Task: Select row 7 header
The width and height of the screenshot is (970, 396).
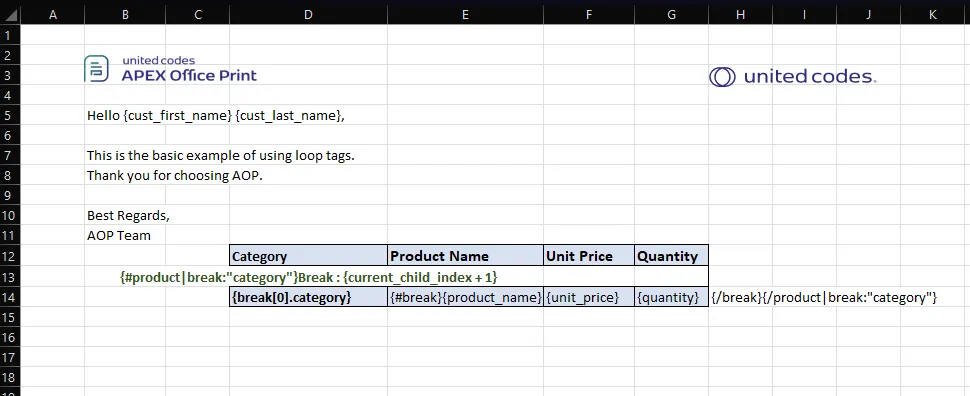Action: coord(10,156)
